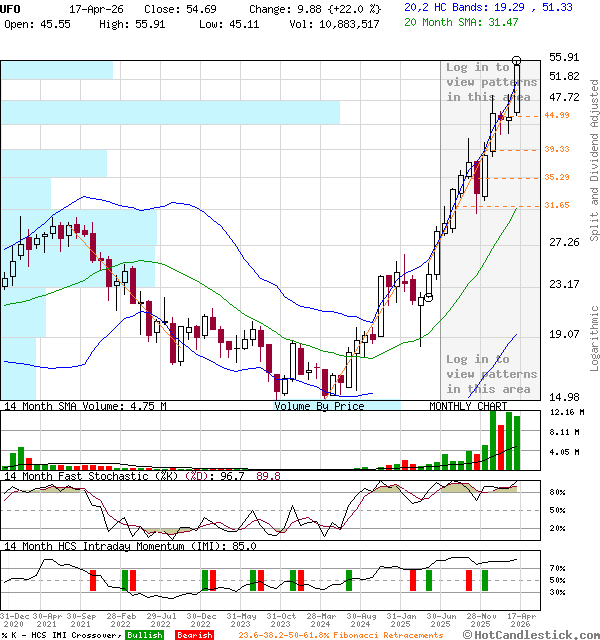Click the 14 Month HCS Intraday Momentum heading
The width and height of the screenshot is (600, 640).
[130, 546]
